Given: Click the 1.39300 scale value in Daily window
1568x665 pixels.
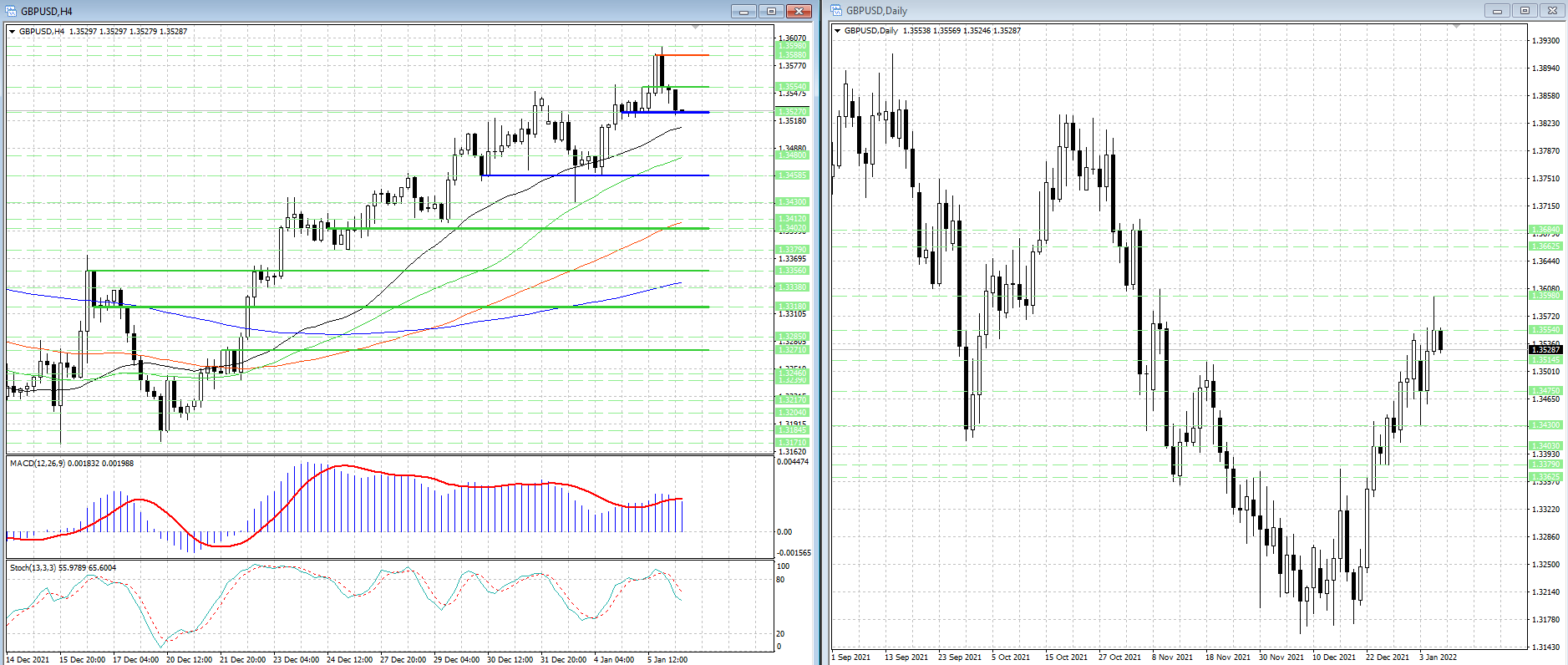Looking at the screenshot, I should [1547, 41].
